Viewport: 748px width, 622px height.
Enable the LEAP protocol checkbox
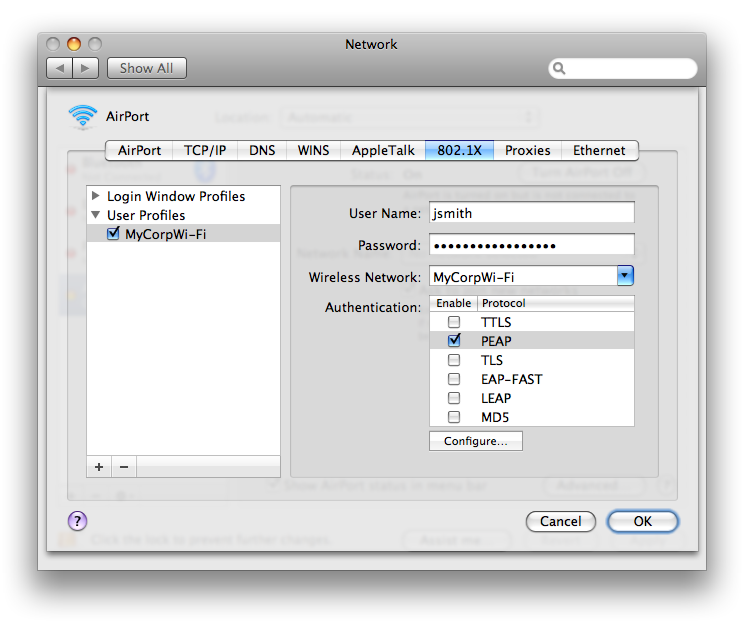pyautogui.click(x=454, y=398)
